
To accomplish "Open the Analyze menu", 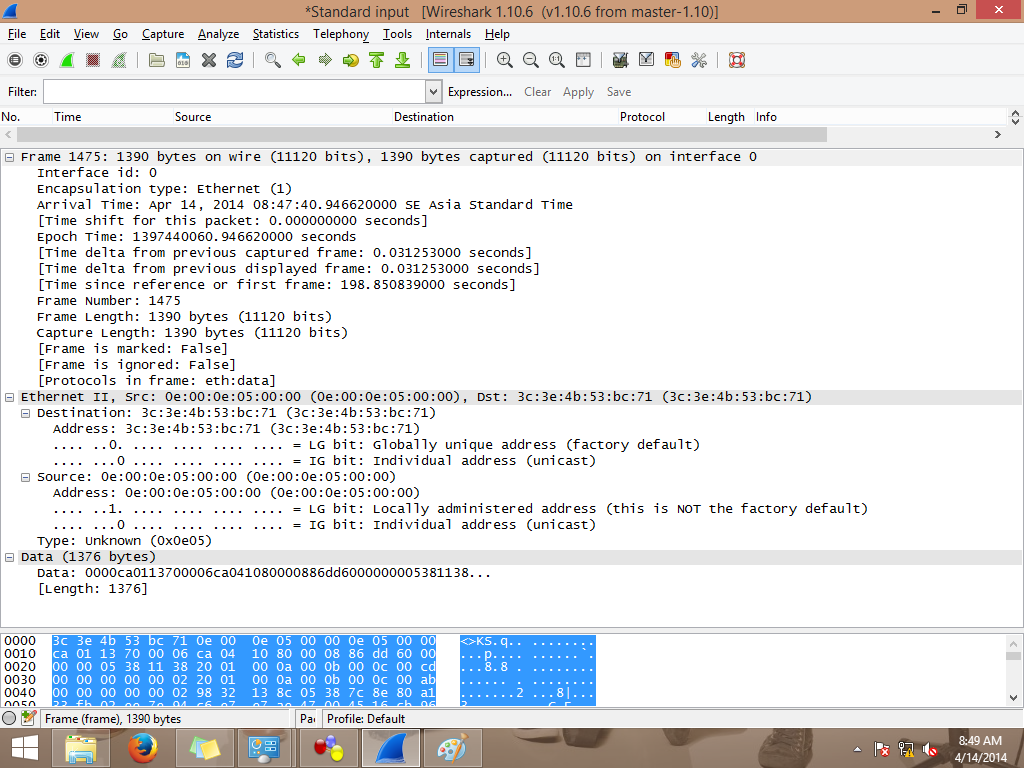I will (218, 34).
